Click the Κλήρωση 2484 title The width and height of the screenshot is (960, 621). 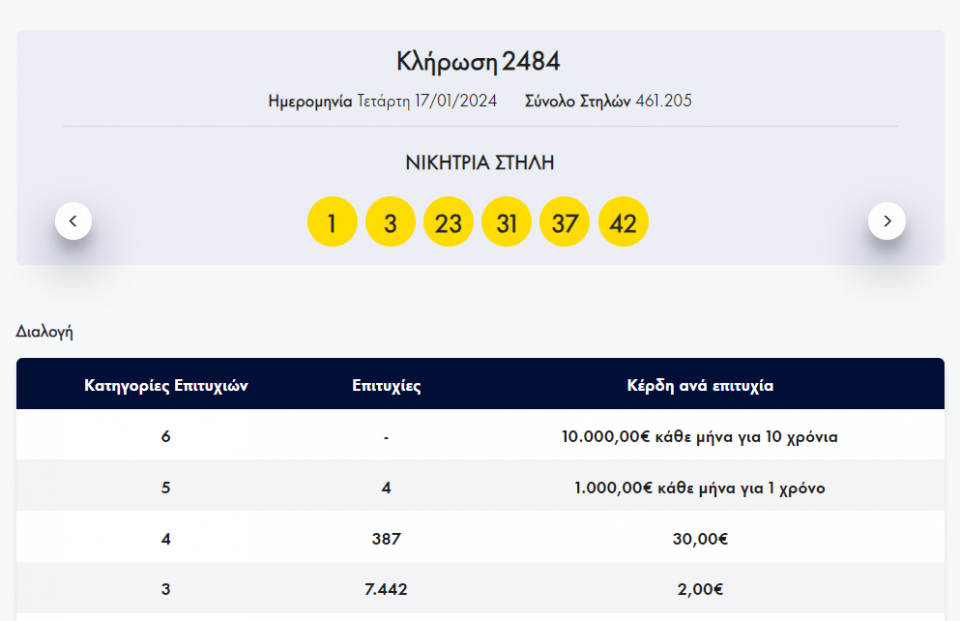tap(479, 62)
